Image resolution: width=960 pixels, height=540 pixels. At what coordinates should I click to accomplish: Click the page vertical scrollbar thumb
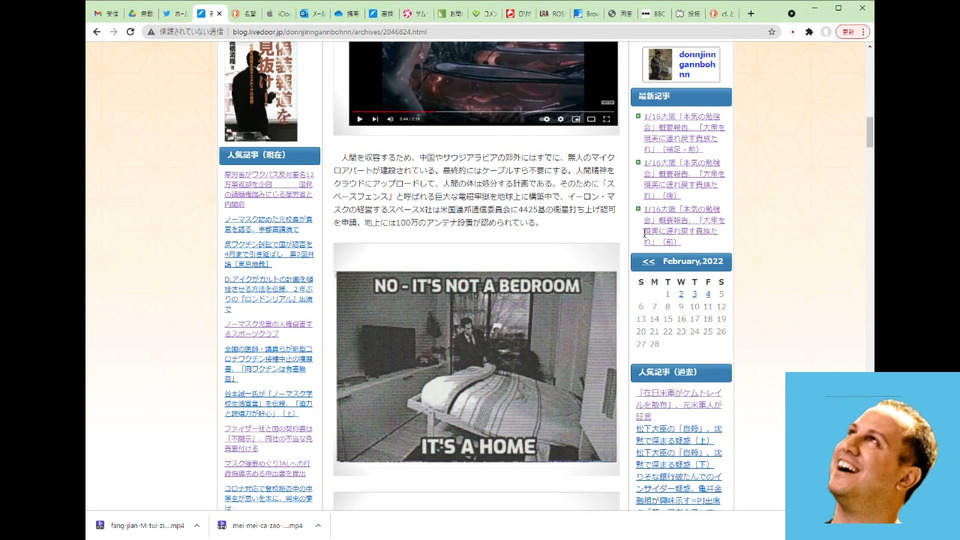click(x=869, y=132)
